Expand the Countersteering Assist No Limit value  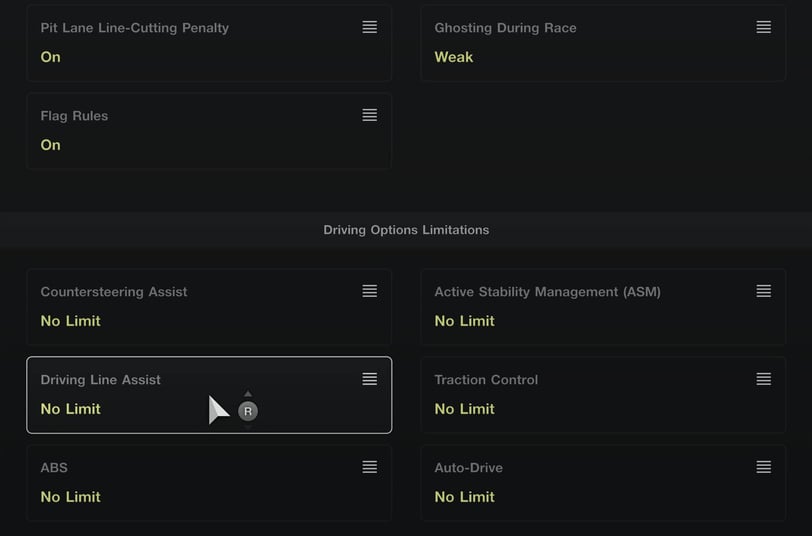coord(70,321)
